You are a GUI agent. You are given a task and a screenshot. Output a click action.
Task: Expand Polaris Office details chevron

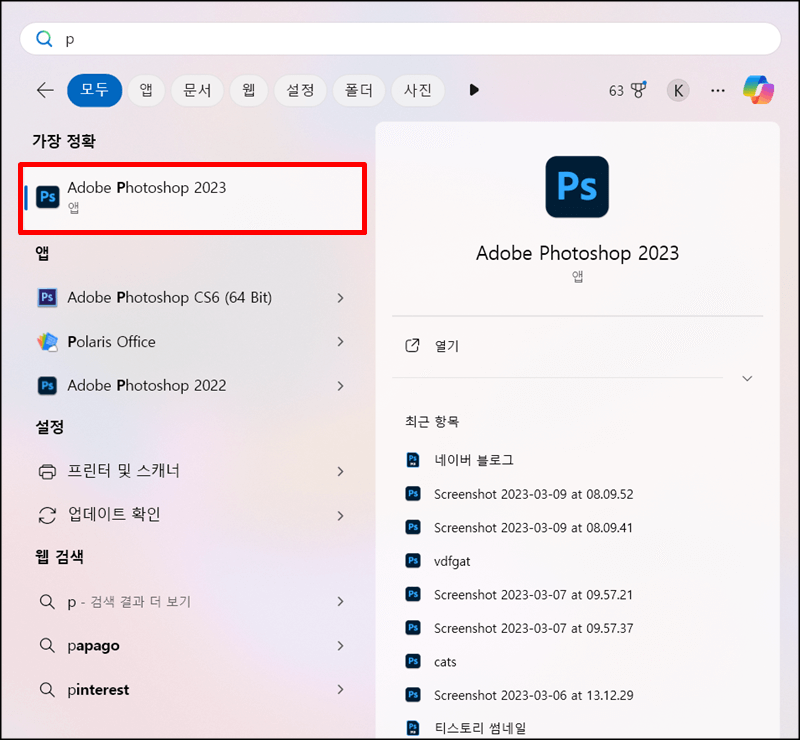tap(340, 342)
